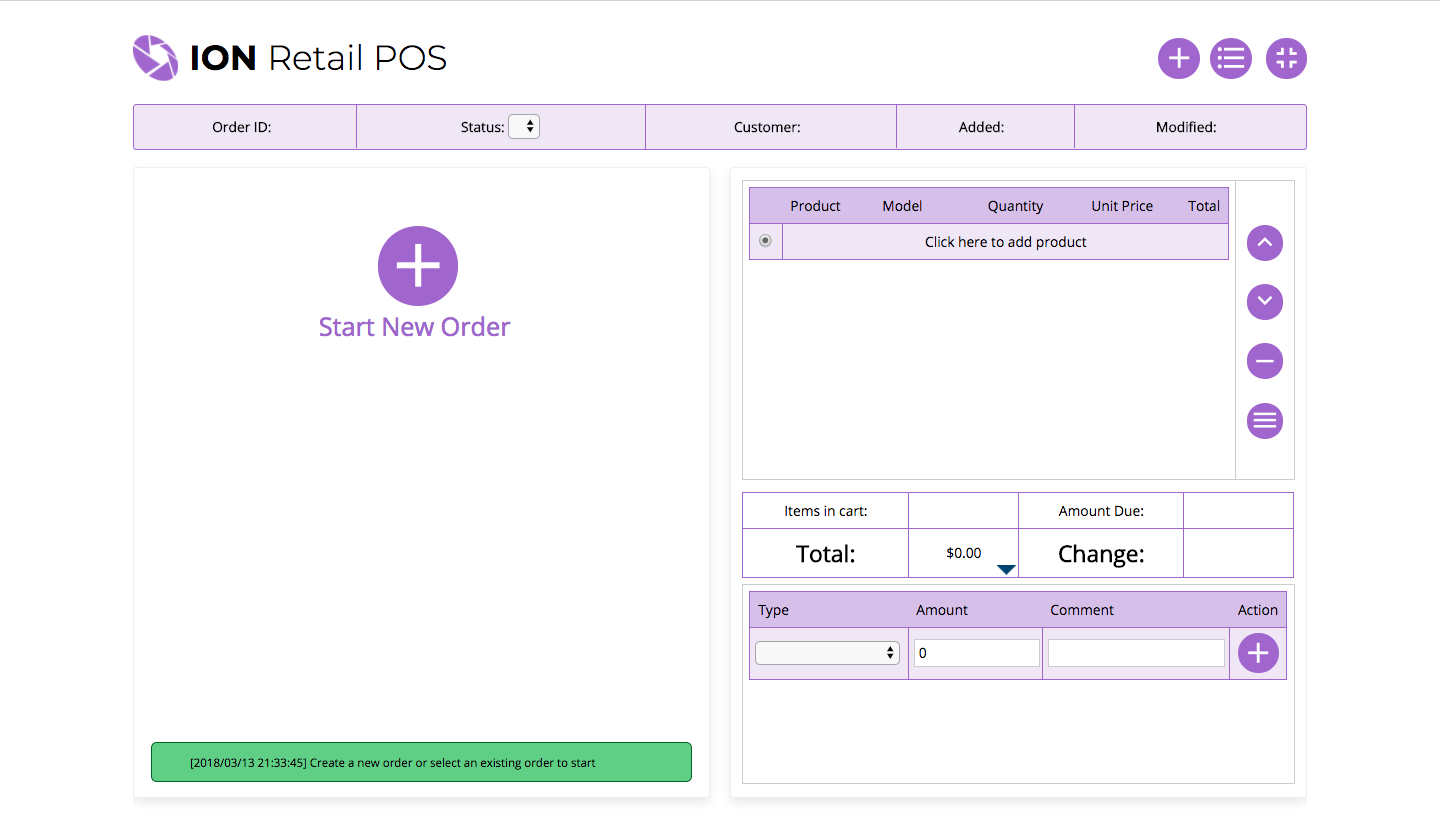Click the payment Comment input field
The width and height of the screenshot is (1440, 827).
pos(1135,653)
